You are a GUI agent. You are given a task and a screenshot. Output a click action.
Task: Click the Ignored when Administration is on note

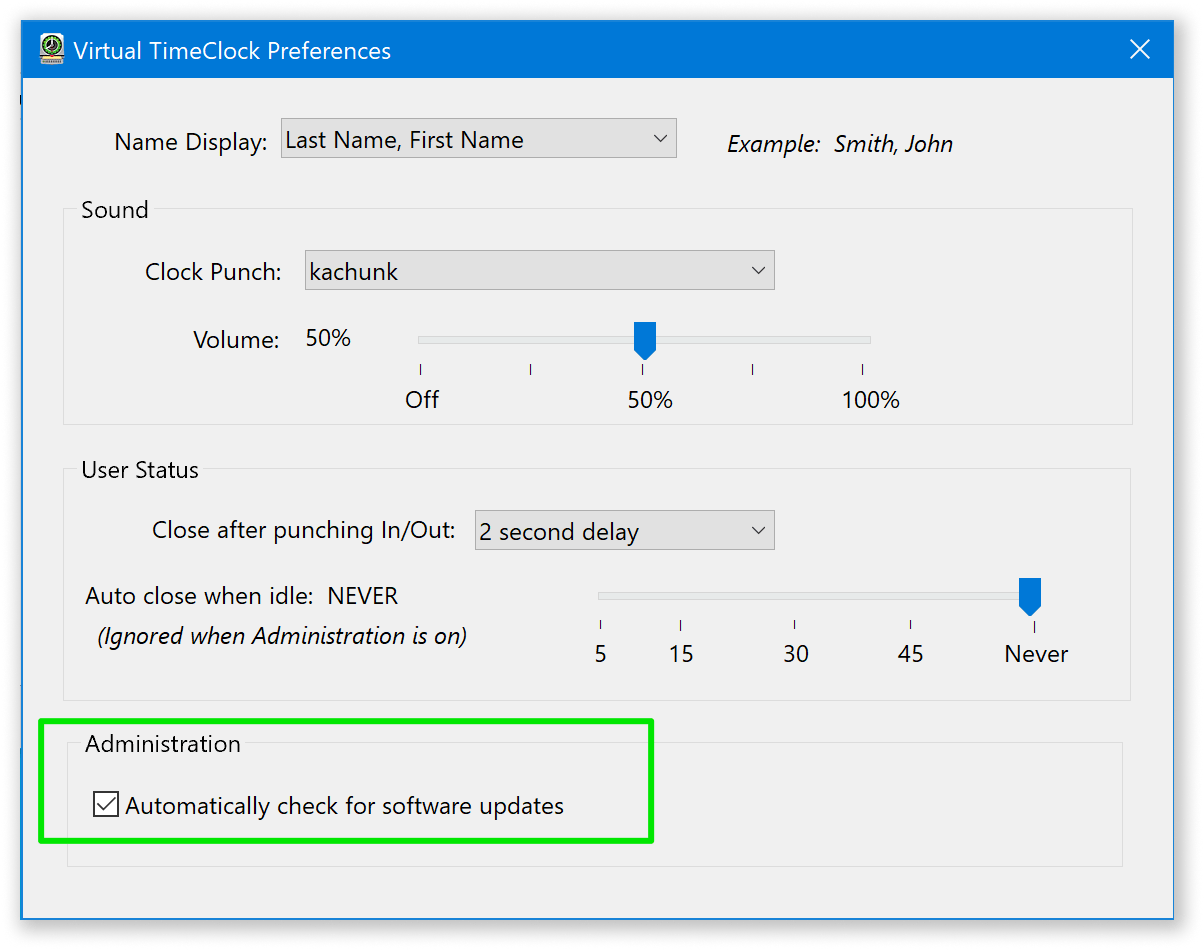[282, 636]
